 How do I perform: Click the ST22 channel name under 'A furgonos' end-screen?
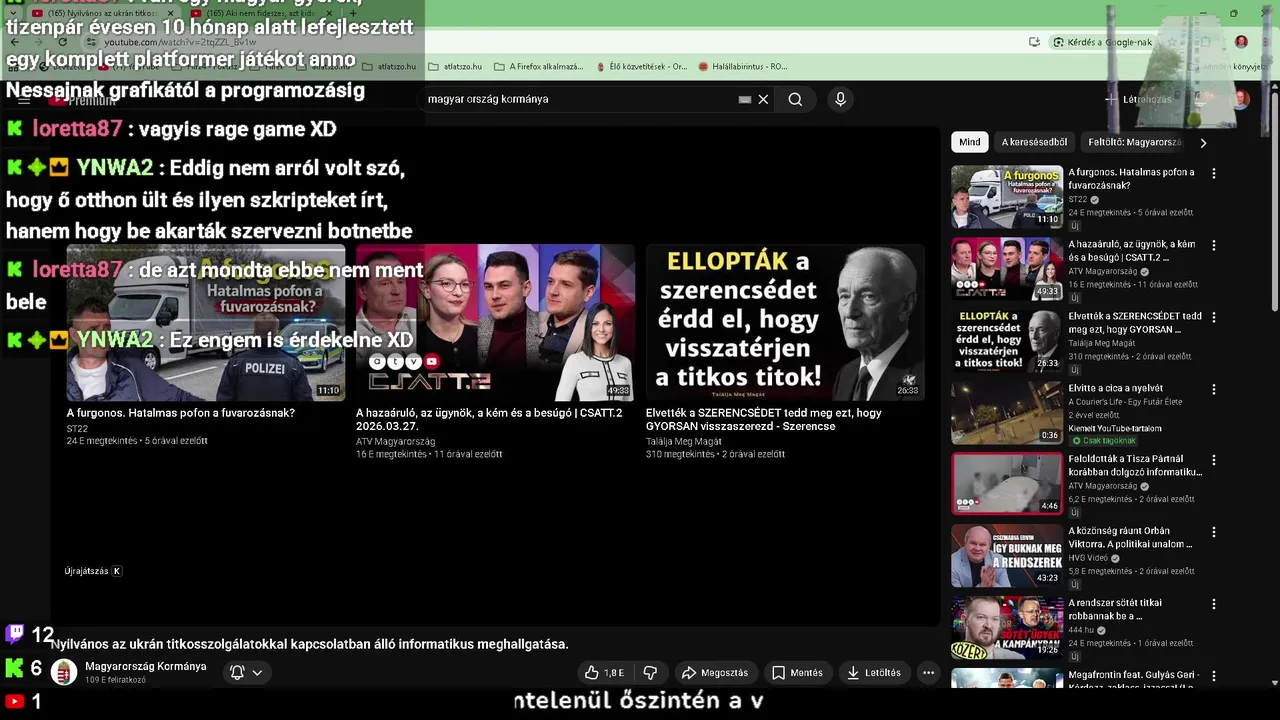[x=77, y=428]
